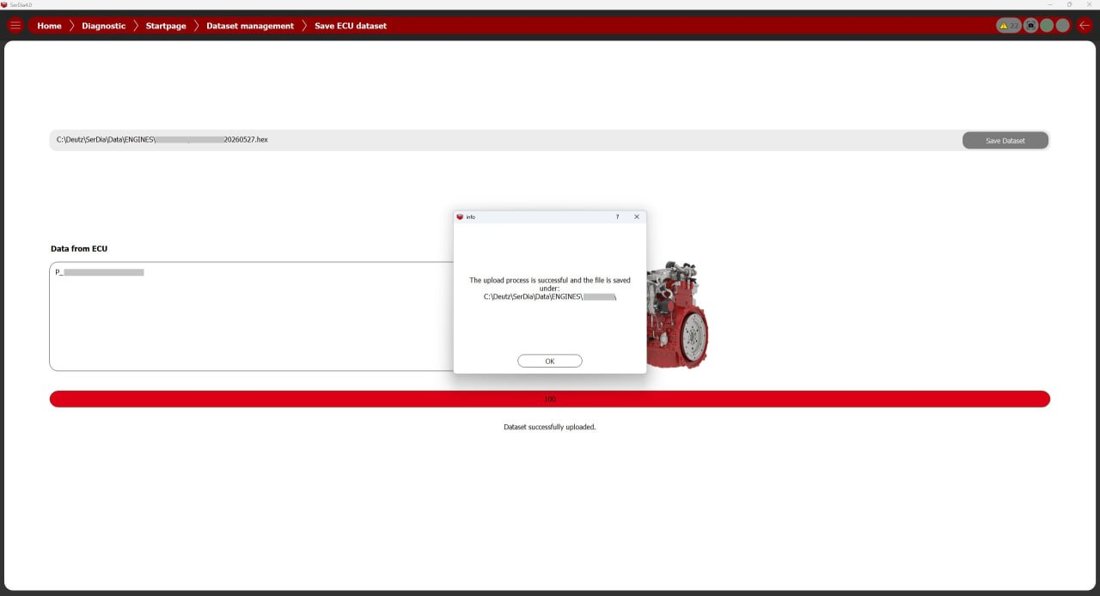Open the hamburger menu icon
The height and width of the screenshot is (596, 1100).
[x=15, y=26]
